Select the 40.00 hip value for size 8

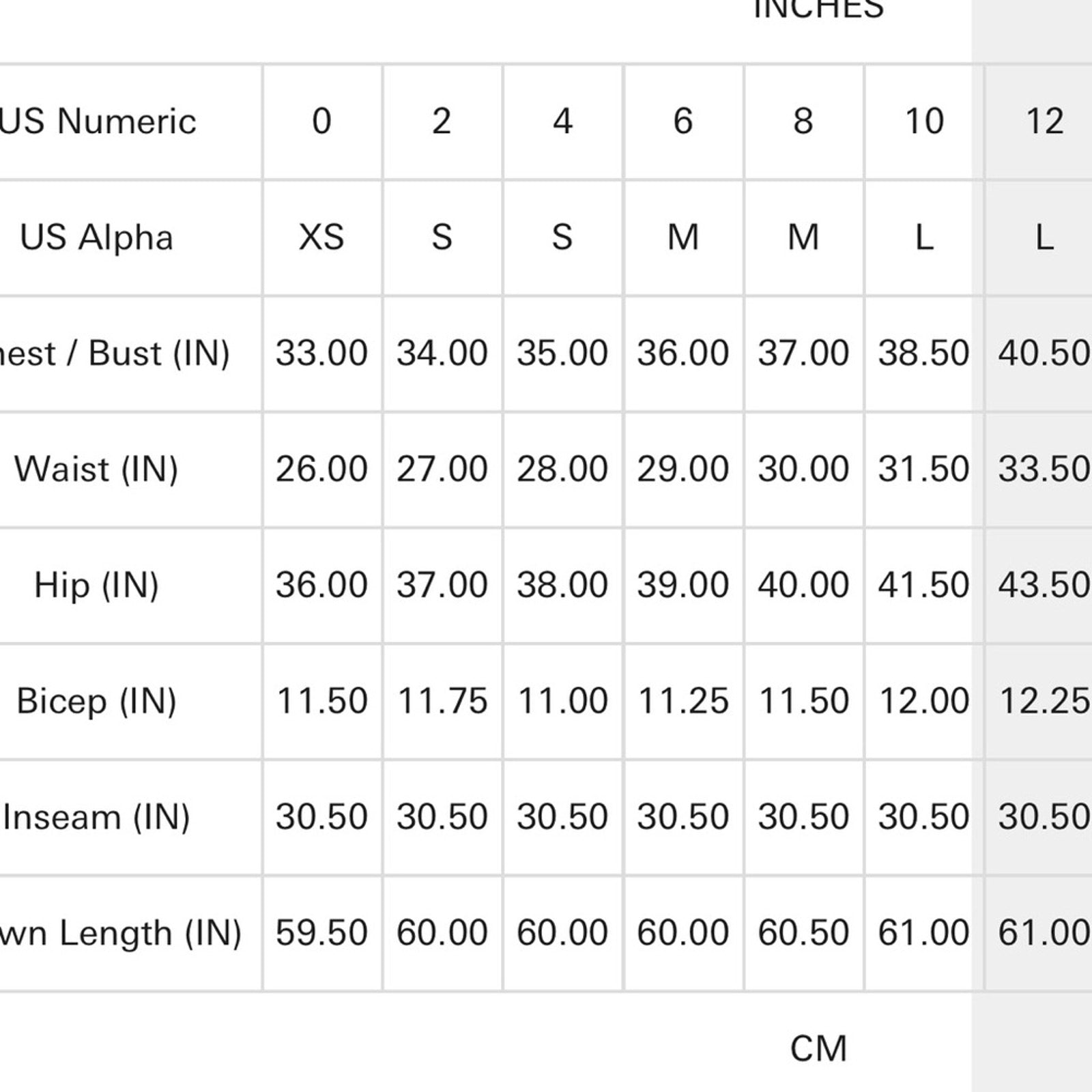point(803,586)
